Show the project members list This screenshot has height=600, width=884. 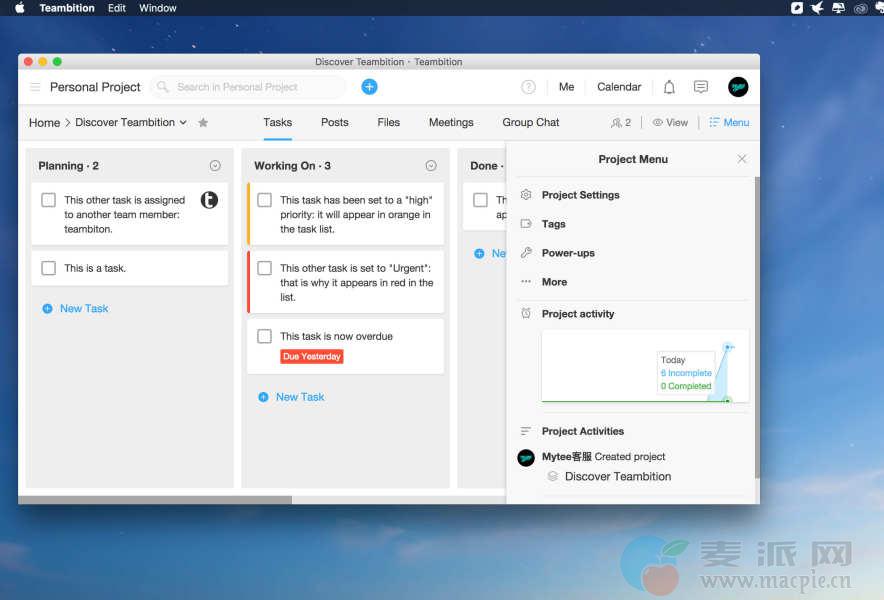click(x=620, y=123)
